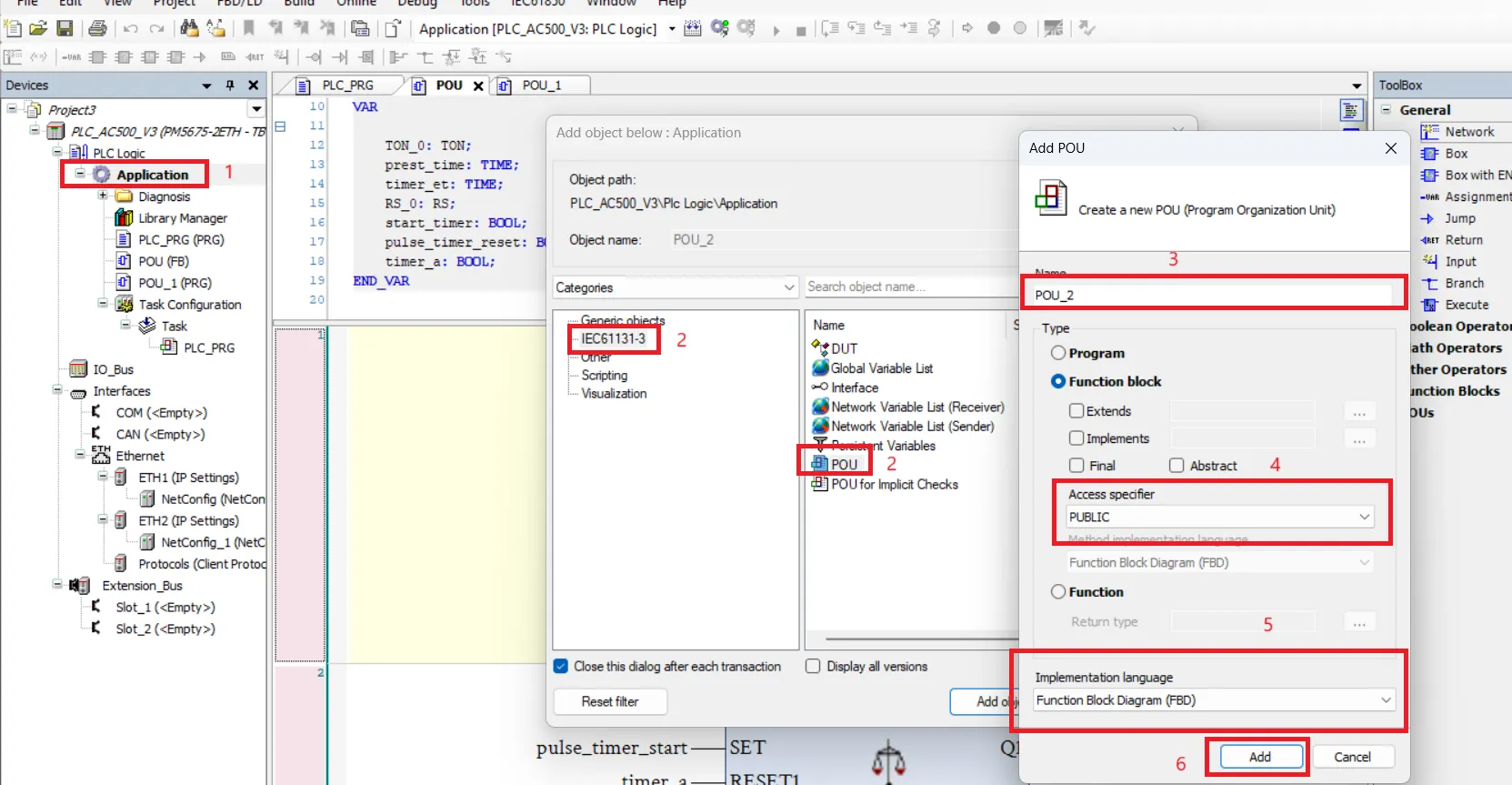The width and height of the screenshot is (1512, 785).
Task: Click the Find binoculars icon
Action: (189, 28)
